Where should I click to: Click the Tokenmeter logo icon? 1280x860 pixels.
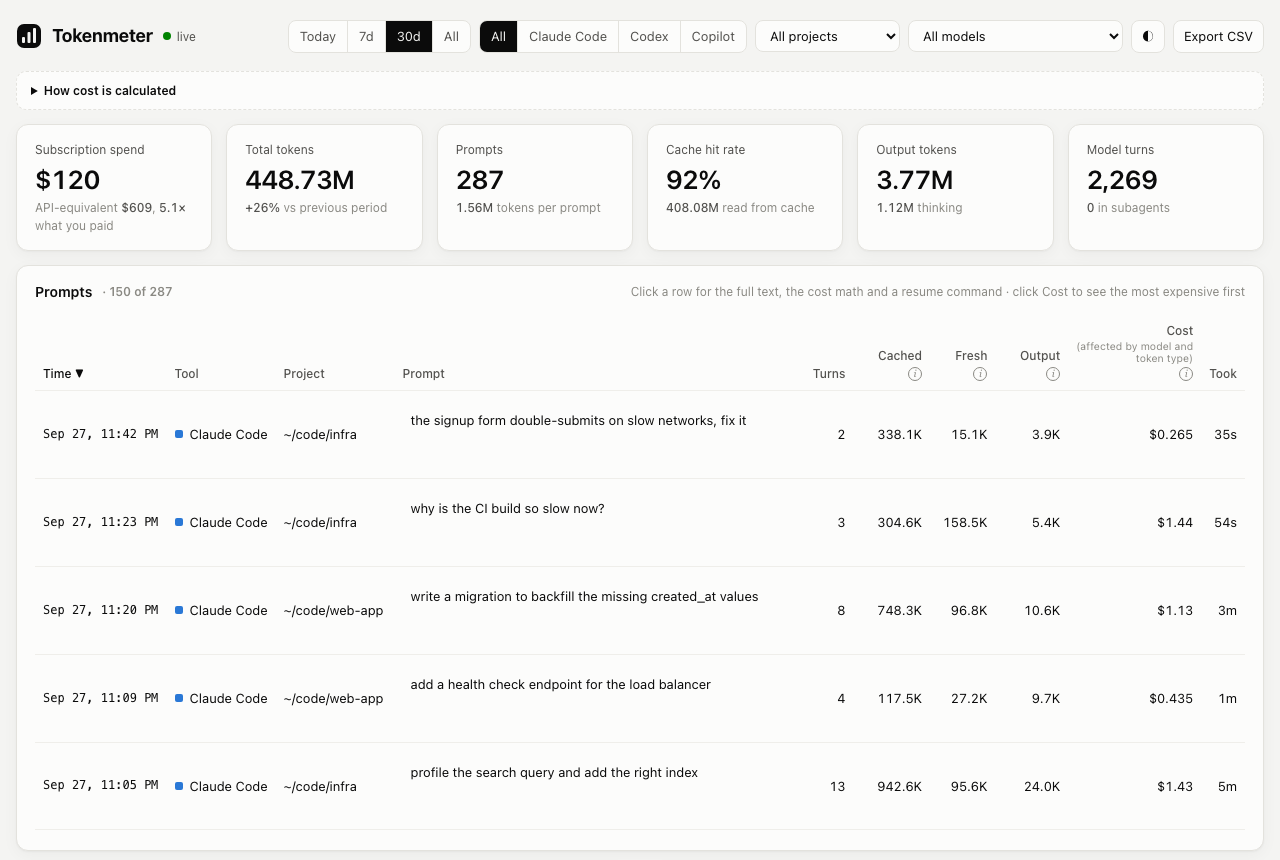pos(29,36)
